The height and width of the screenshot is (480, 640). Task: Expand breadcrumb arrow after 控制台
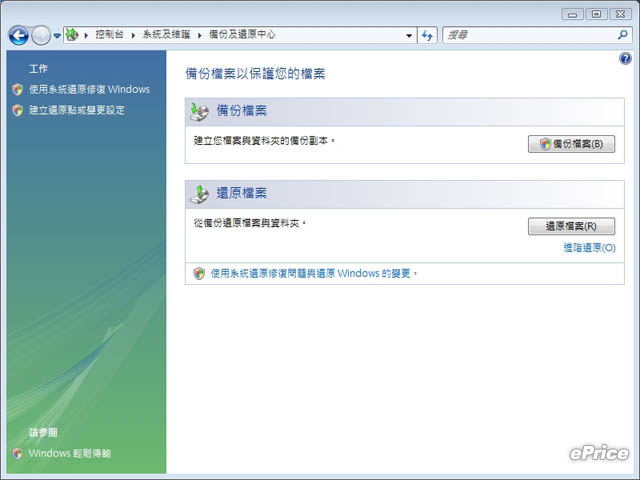click(x=133, y=36)
